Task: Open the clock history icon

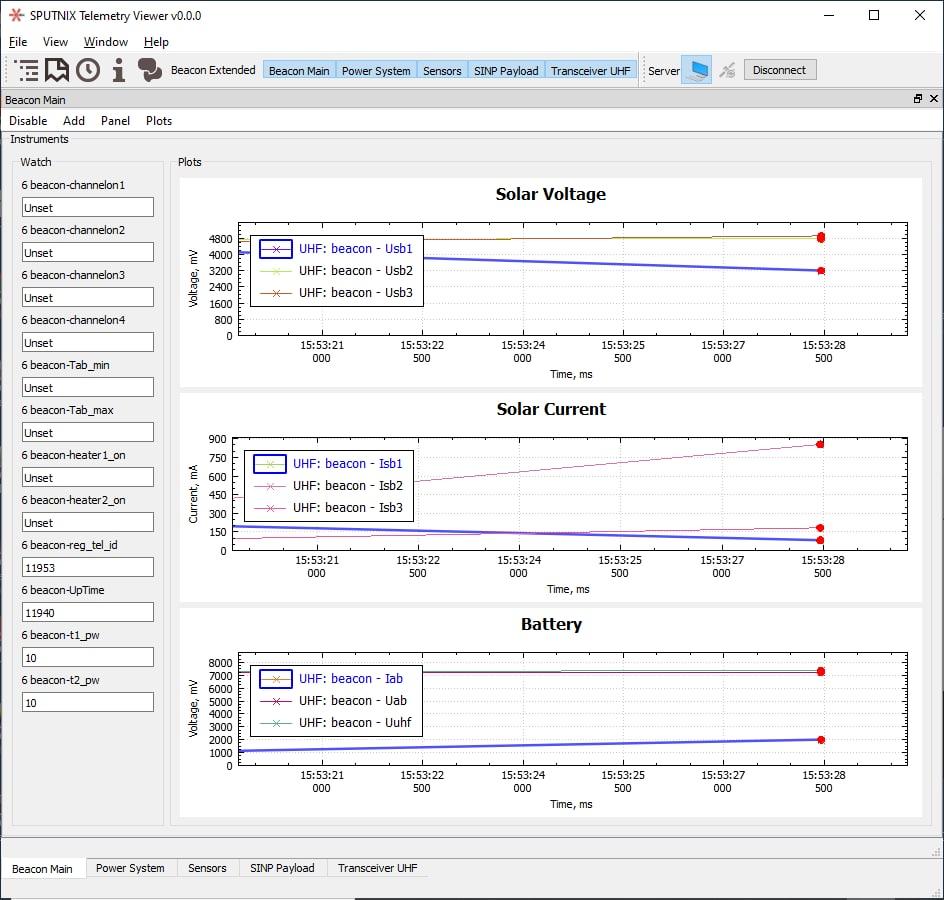Action: tap(88, 70)
